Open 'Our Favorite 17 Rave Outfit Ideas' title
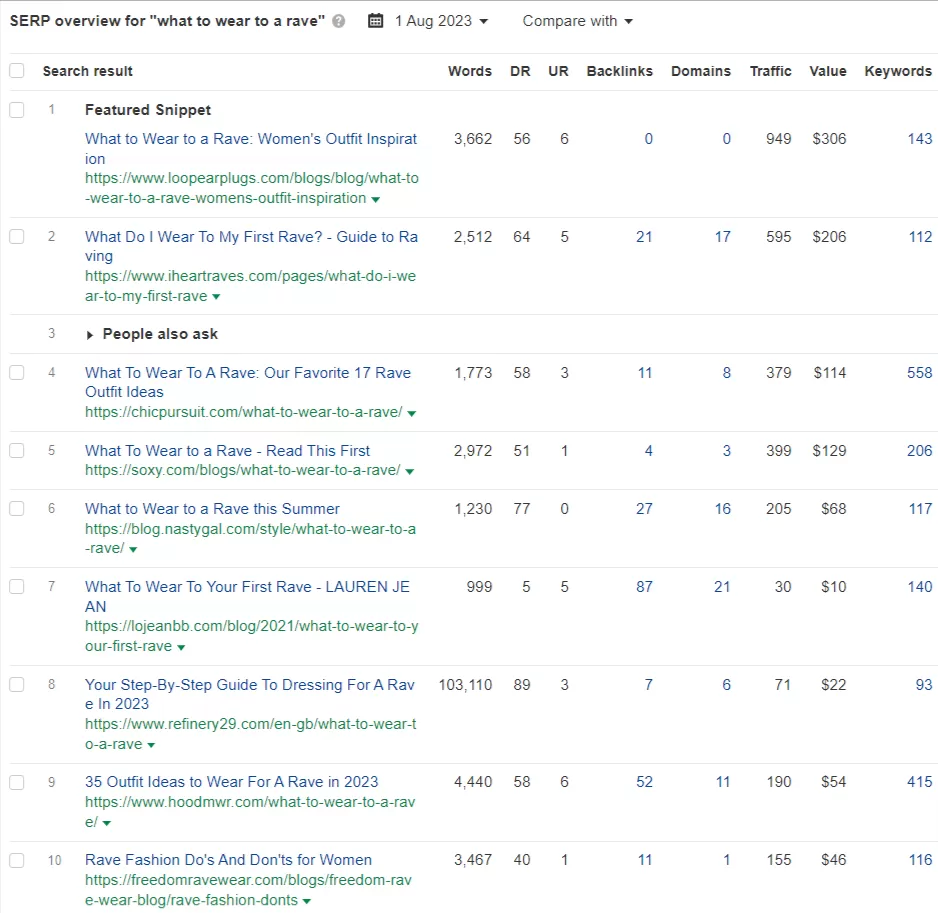938x913 pixels. [248, 382]
